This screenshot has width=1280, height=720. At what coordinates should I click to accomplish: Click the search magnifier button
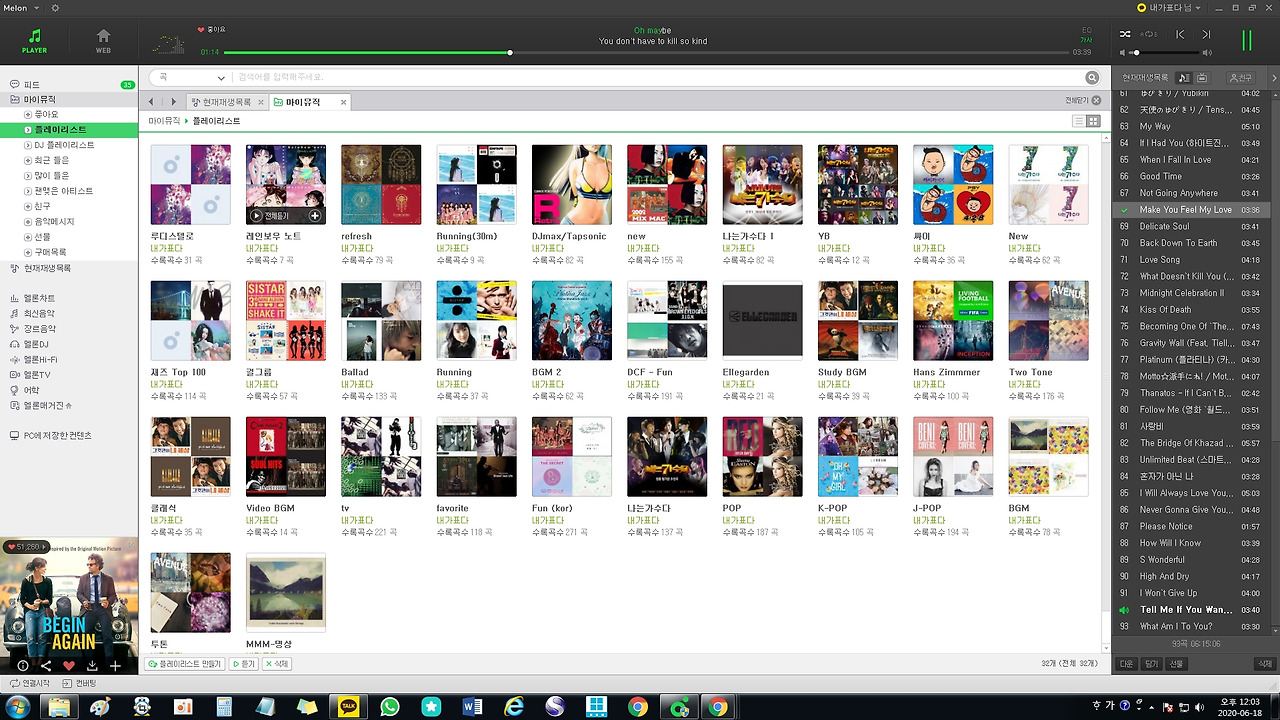point(1092,77)
